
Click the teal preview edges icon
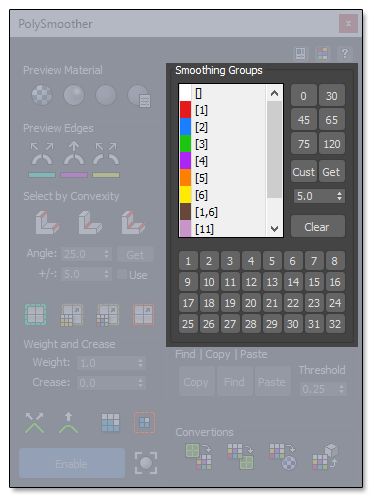click(x=42, y=160)
